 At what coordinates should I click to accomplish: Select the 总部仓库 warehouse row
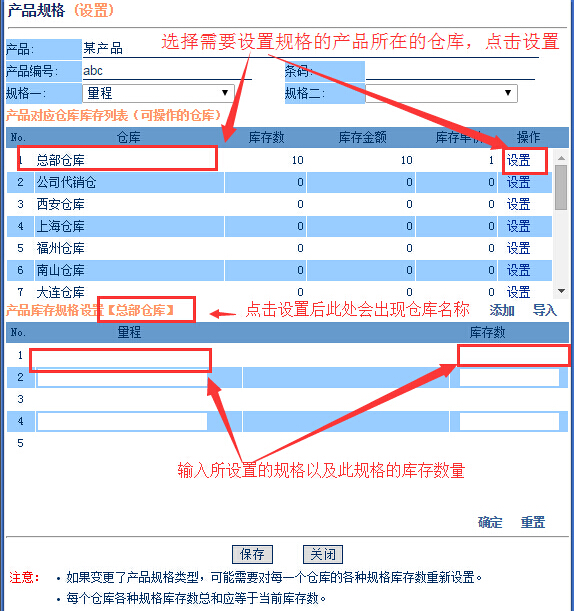[x=279, y=160]
